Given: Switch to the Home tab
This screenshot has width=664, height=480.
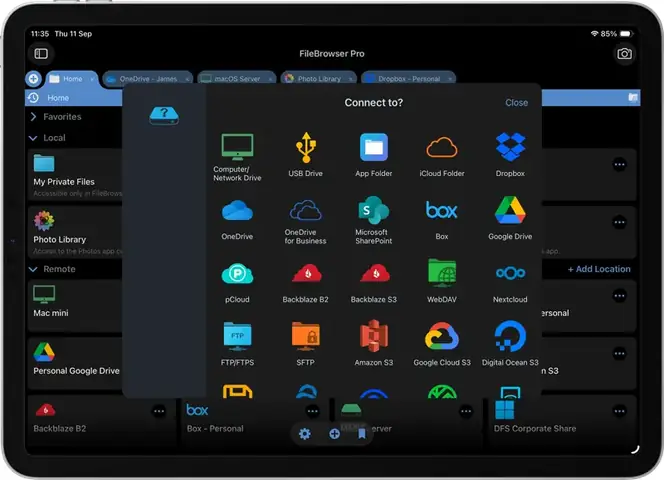Looking at the screenshot, I should [72, 79].
